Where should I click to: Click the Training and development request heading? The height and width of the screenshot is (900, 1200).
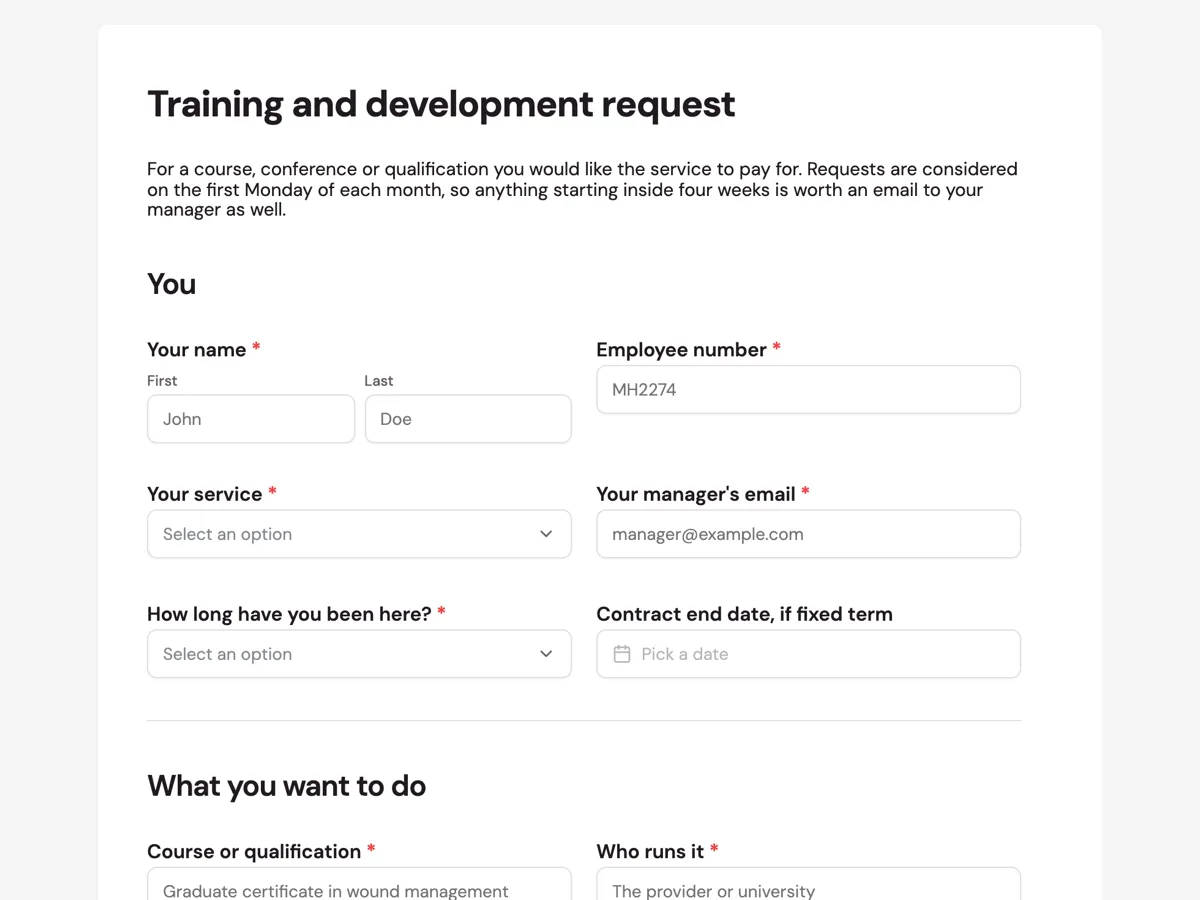(x=441, y=104)
